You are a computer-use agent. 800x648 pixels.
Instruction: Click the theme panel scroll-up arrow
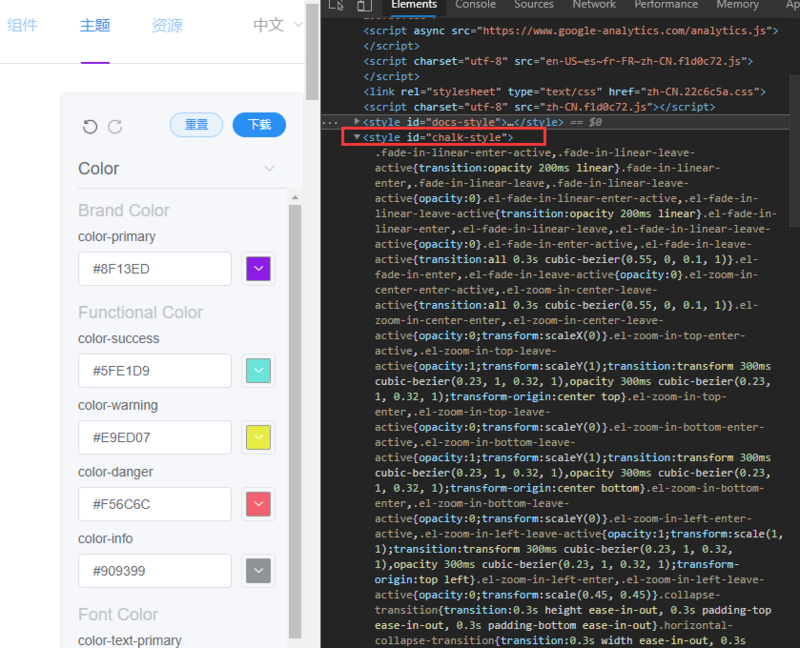pos(295,197)
